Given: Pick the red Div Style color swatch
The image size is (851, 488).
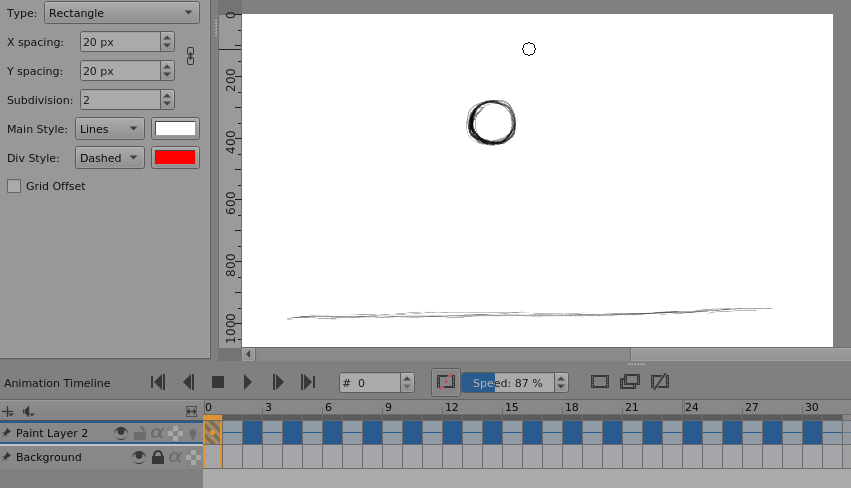Looking at the screenshot, I should 175,158.
